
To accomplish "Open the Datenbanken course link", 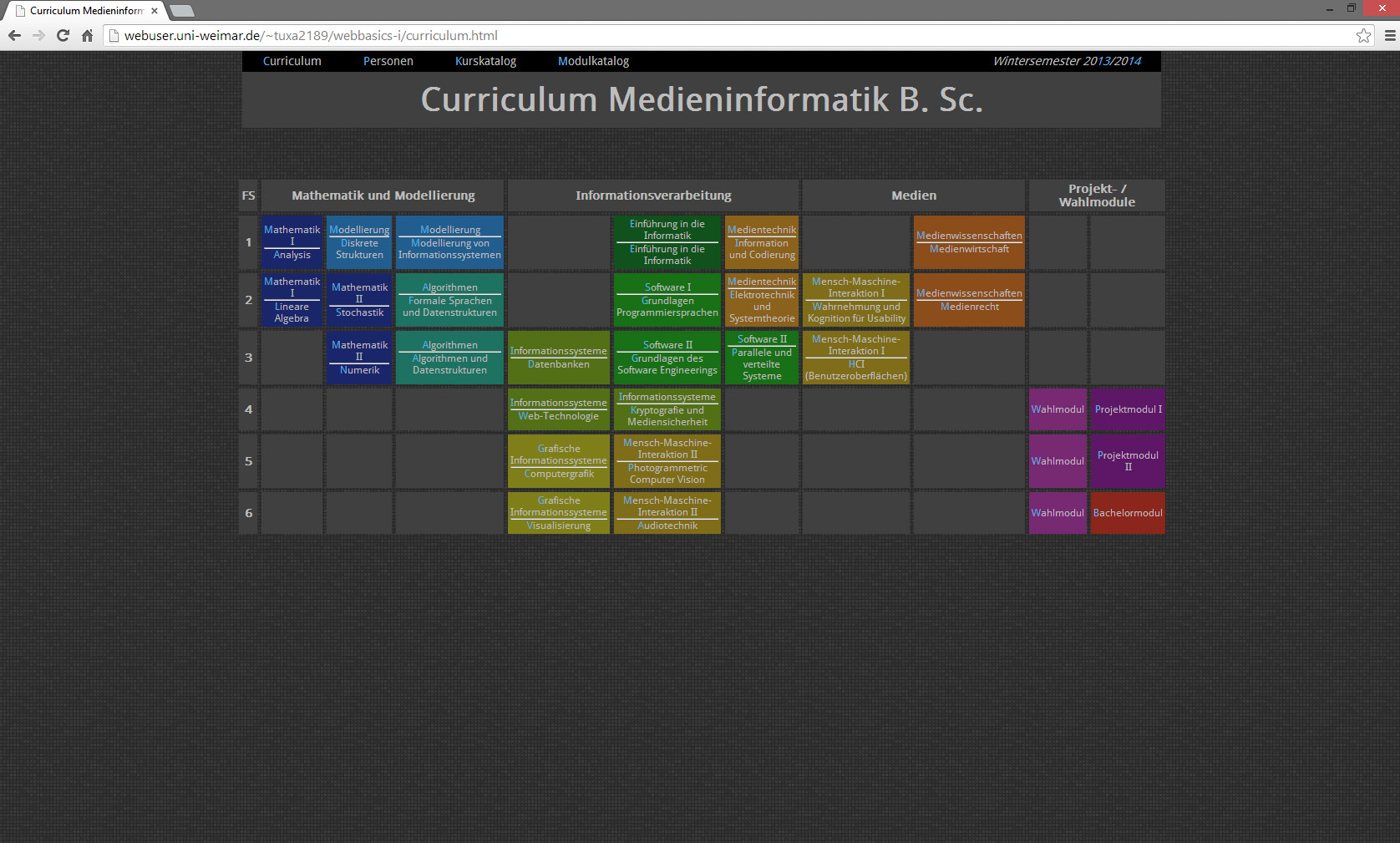I will click(558, 364).
